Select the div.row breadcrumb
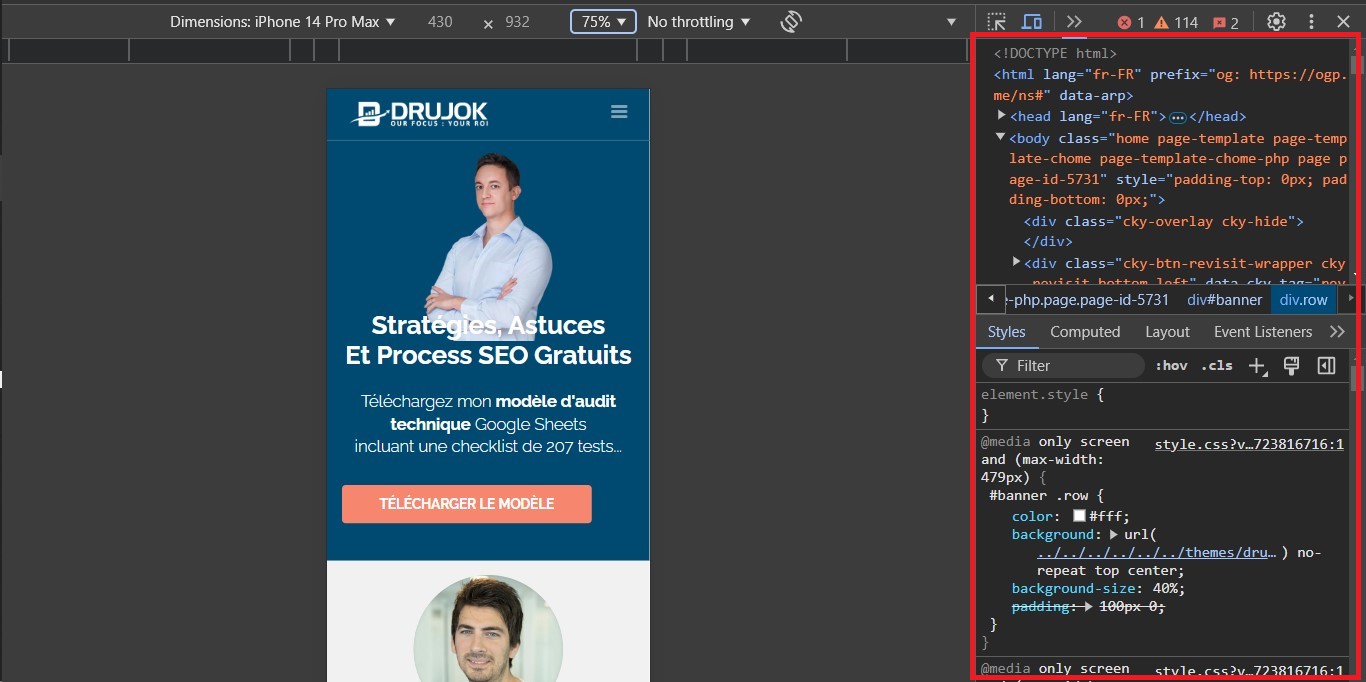 1304,300
